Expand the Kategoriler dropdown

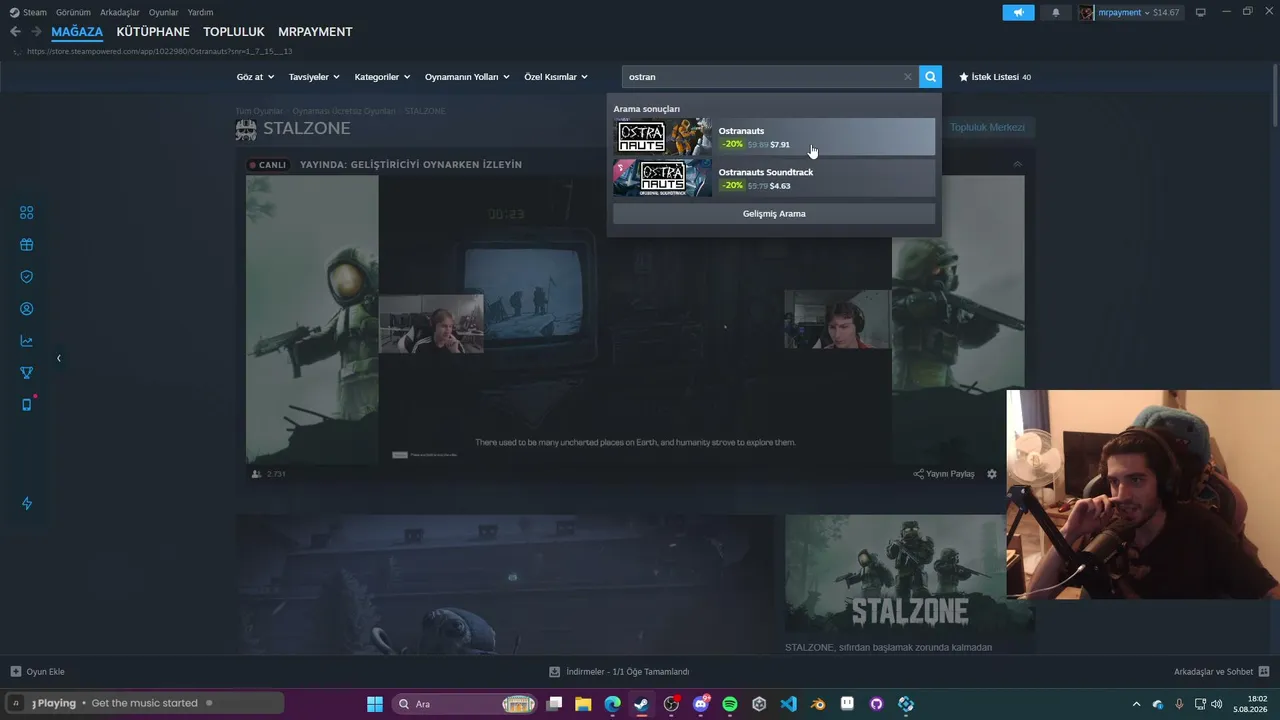point(382,77)
